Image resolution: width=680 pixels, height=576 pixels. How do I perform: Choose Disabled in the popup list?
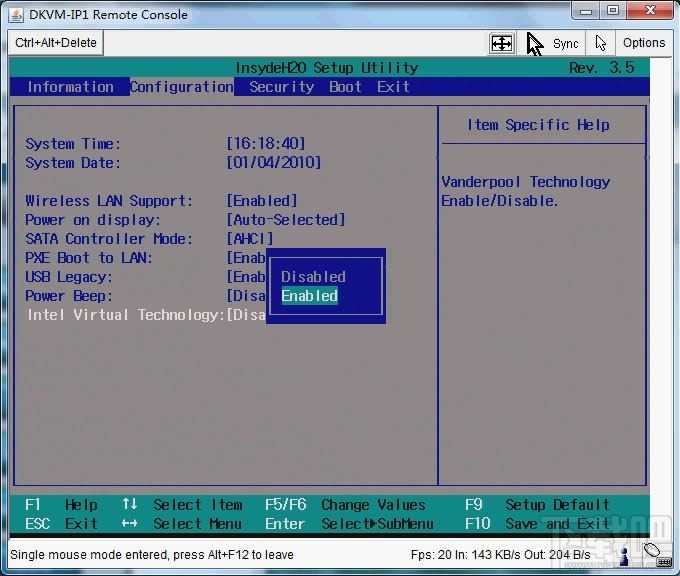(313, 277)
